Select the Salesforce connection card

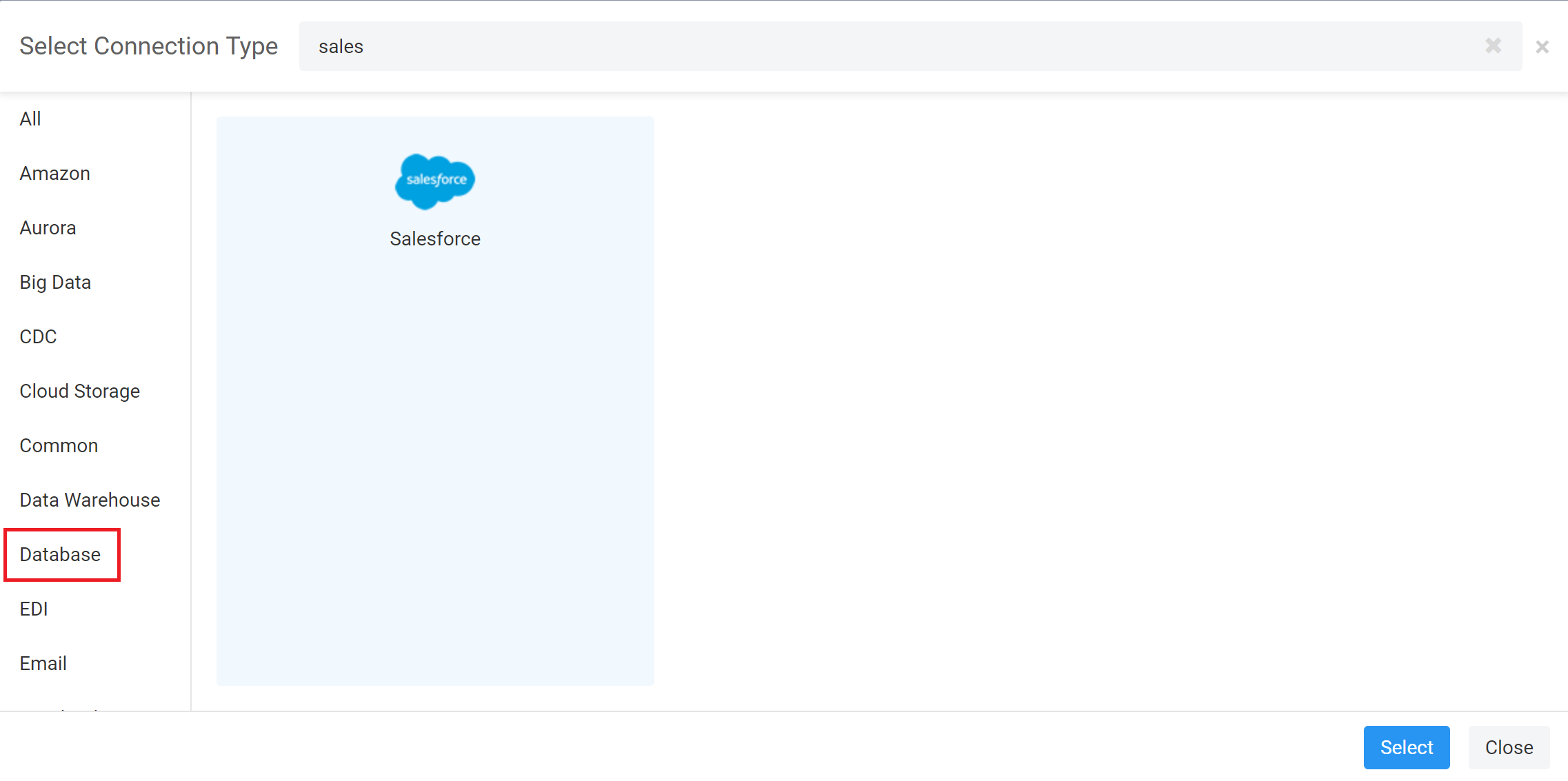coord(435,400)
